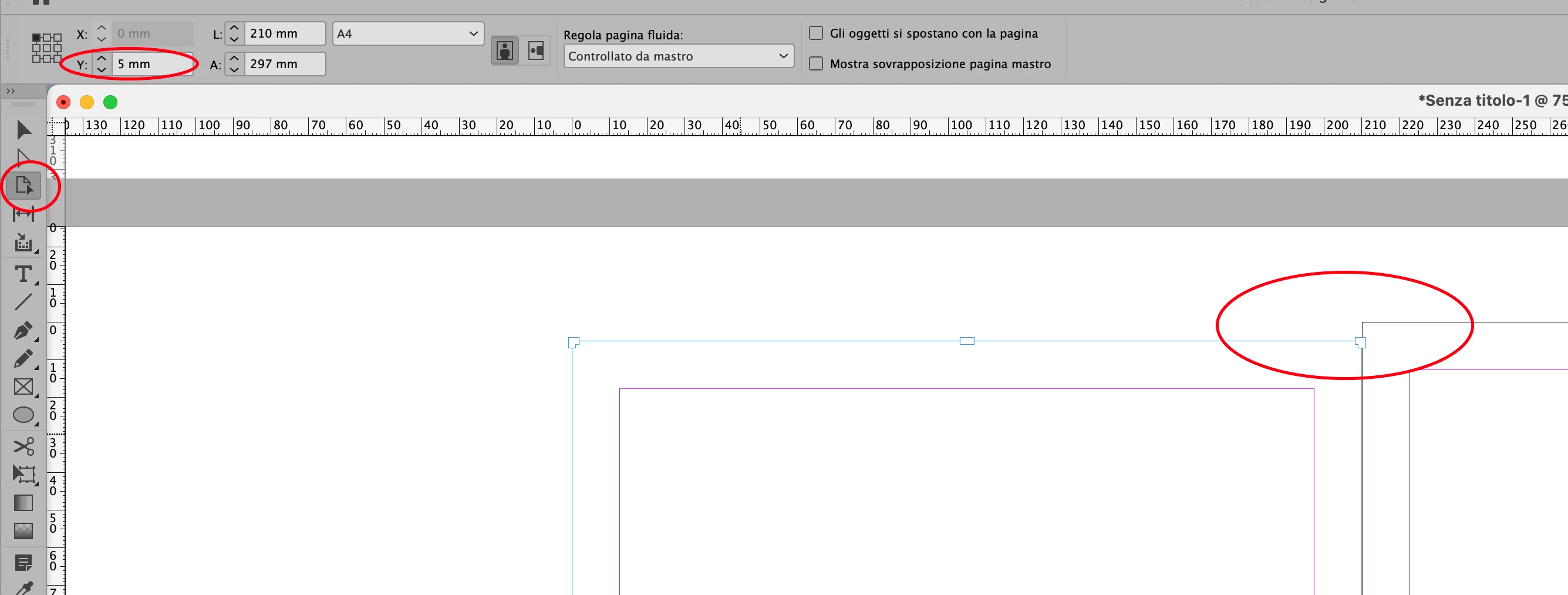Image resolution: width=1568 pixels, height=595 pixels.
Task: Enable 'Mostra sovrapposizione pagina mastro'
Action: [816, 63]
